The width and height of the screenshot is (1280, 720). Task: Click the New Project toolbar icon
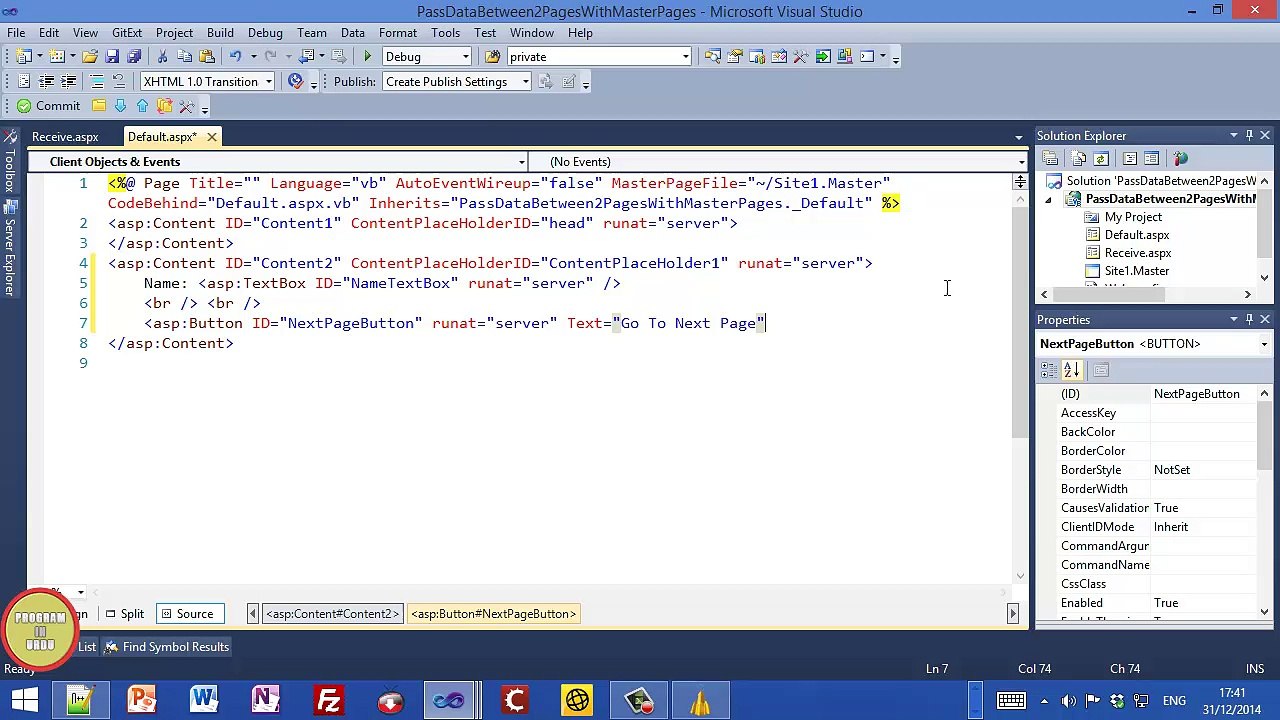[25, 57]
